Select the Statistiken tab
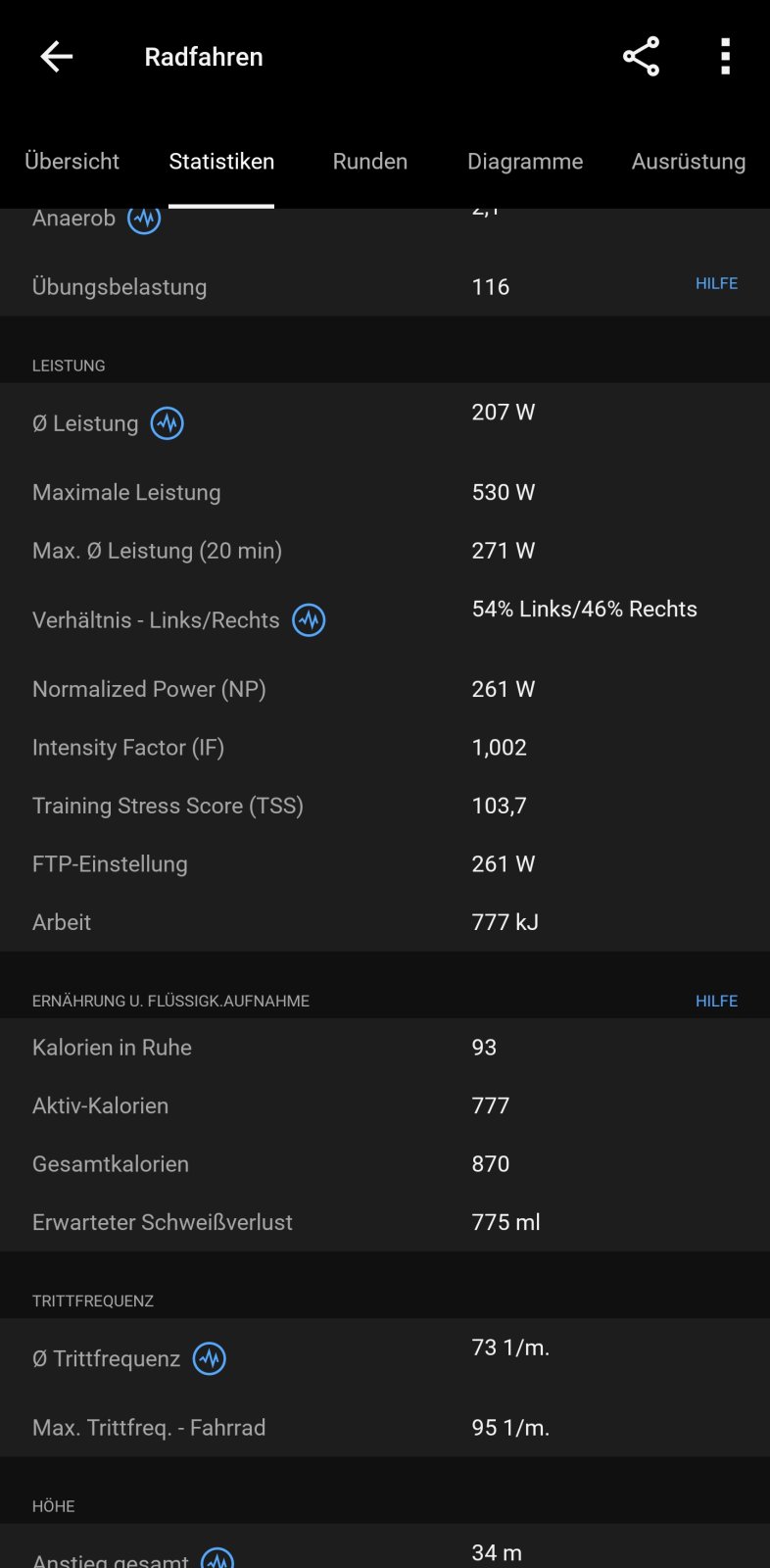The width and height of the screenshot is (770, 1568). coord(221,162)
